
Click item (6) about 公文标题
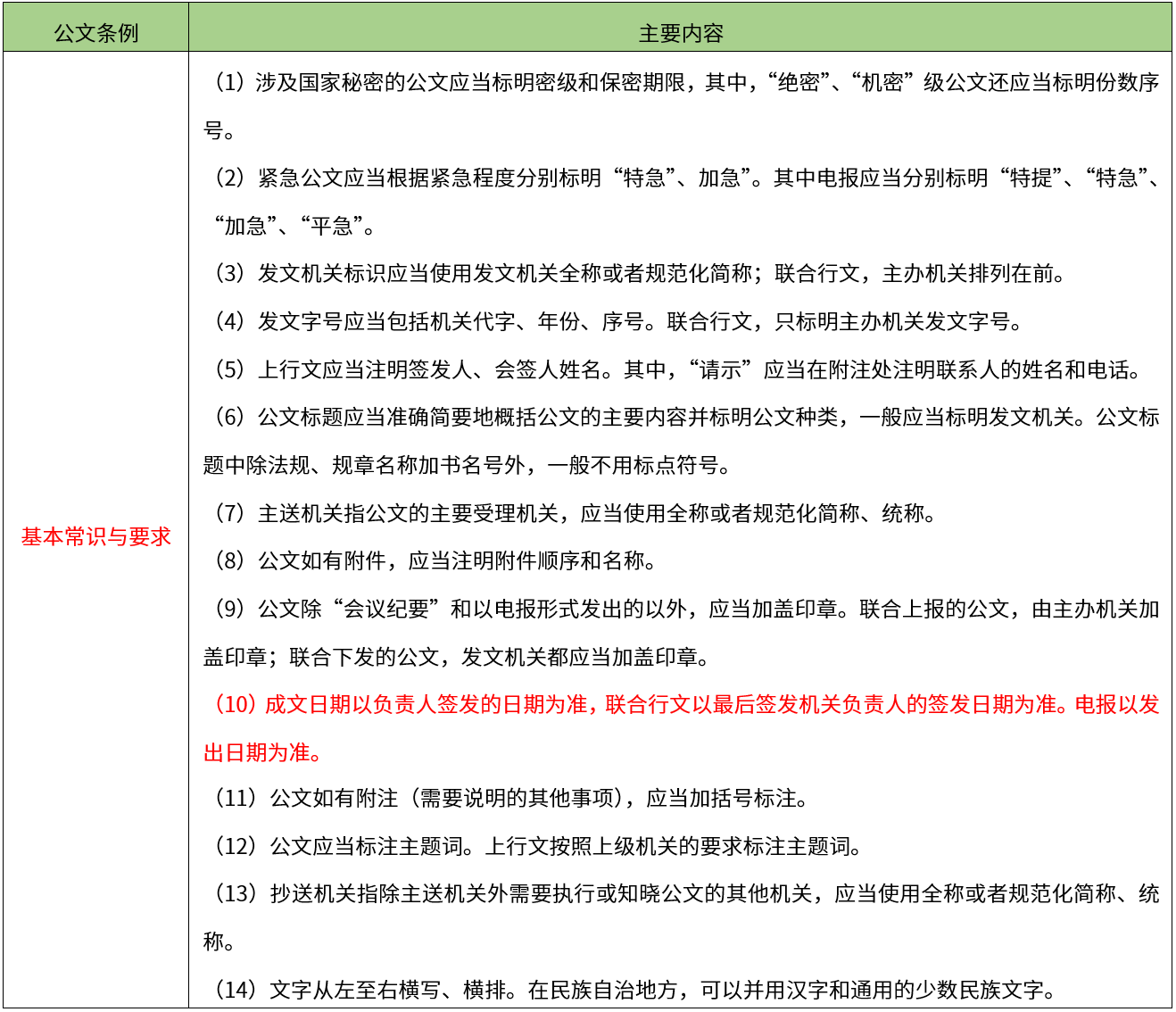click(680, 417)
